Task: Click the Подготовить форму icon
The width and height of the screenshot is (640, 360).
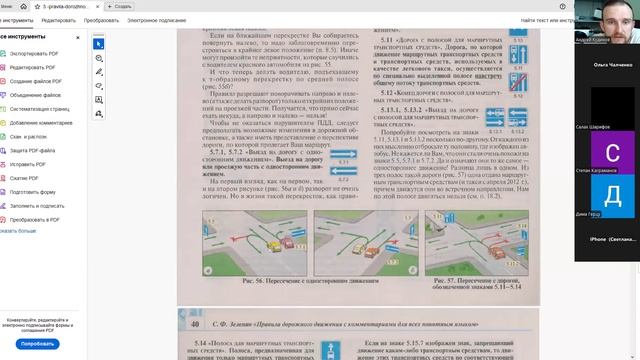Action: tap(3, 192)
